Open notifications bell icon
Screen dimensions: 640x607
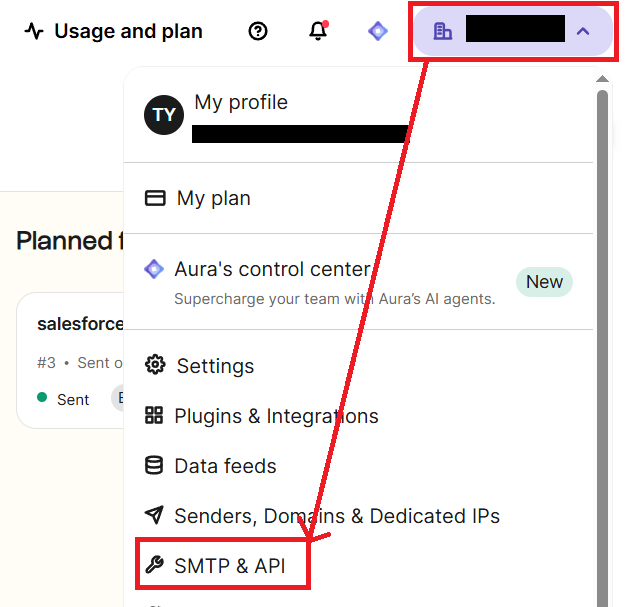318,31
